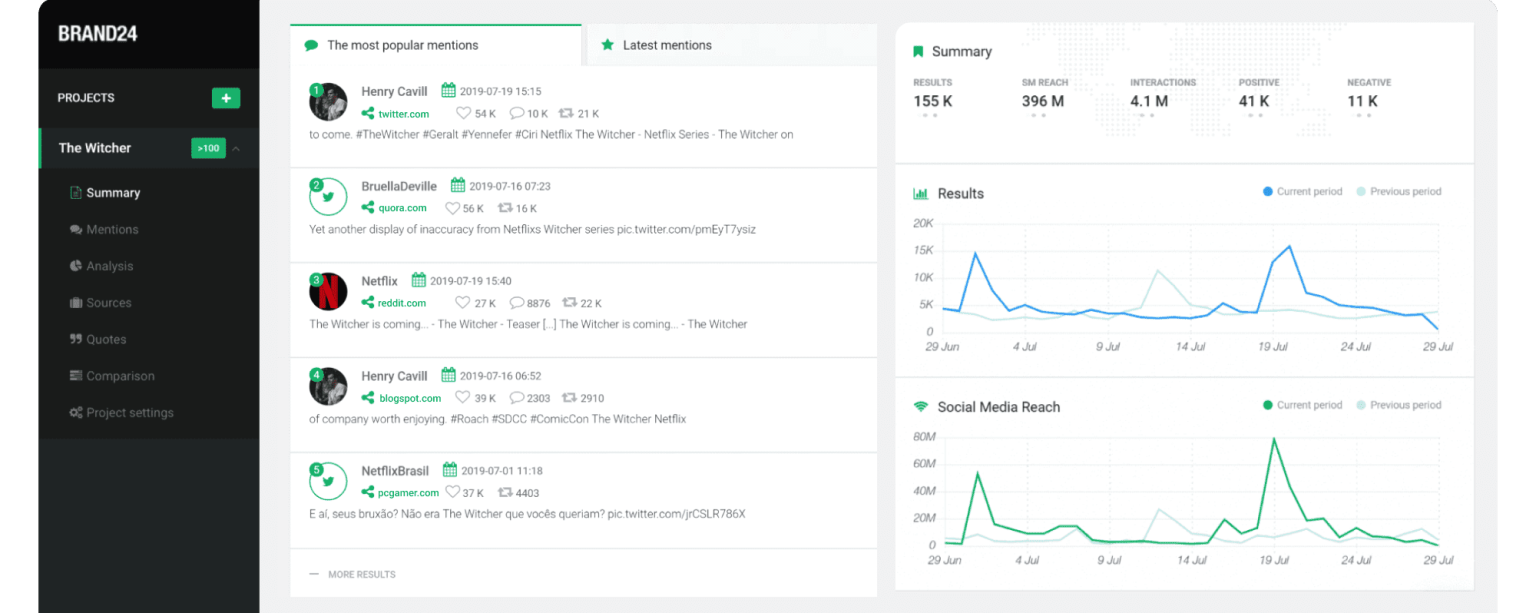Viewport: 1536px width, 613px height.
Task: Open the reddit.com source link
Action: click(401, 303)
